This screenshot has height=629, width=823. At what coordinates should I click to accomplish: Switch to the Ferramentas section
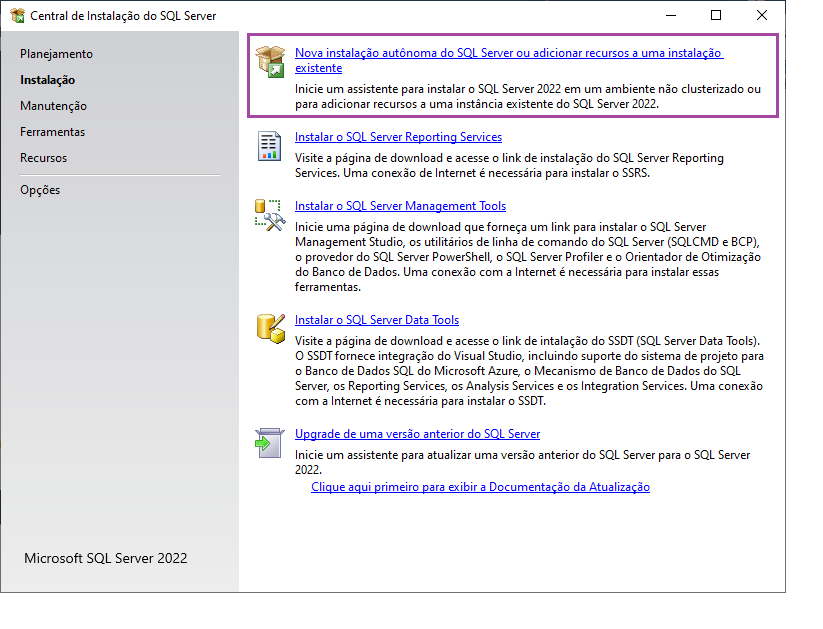(x=52, y=132)
